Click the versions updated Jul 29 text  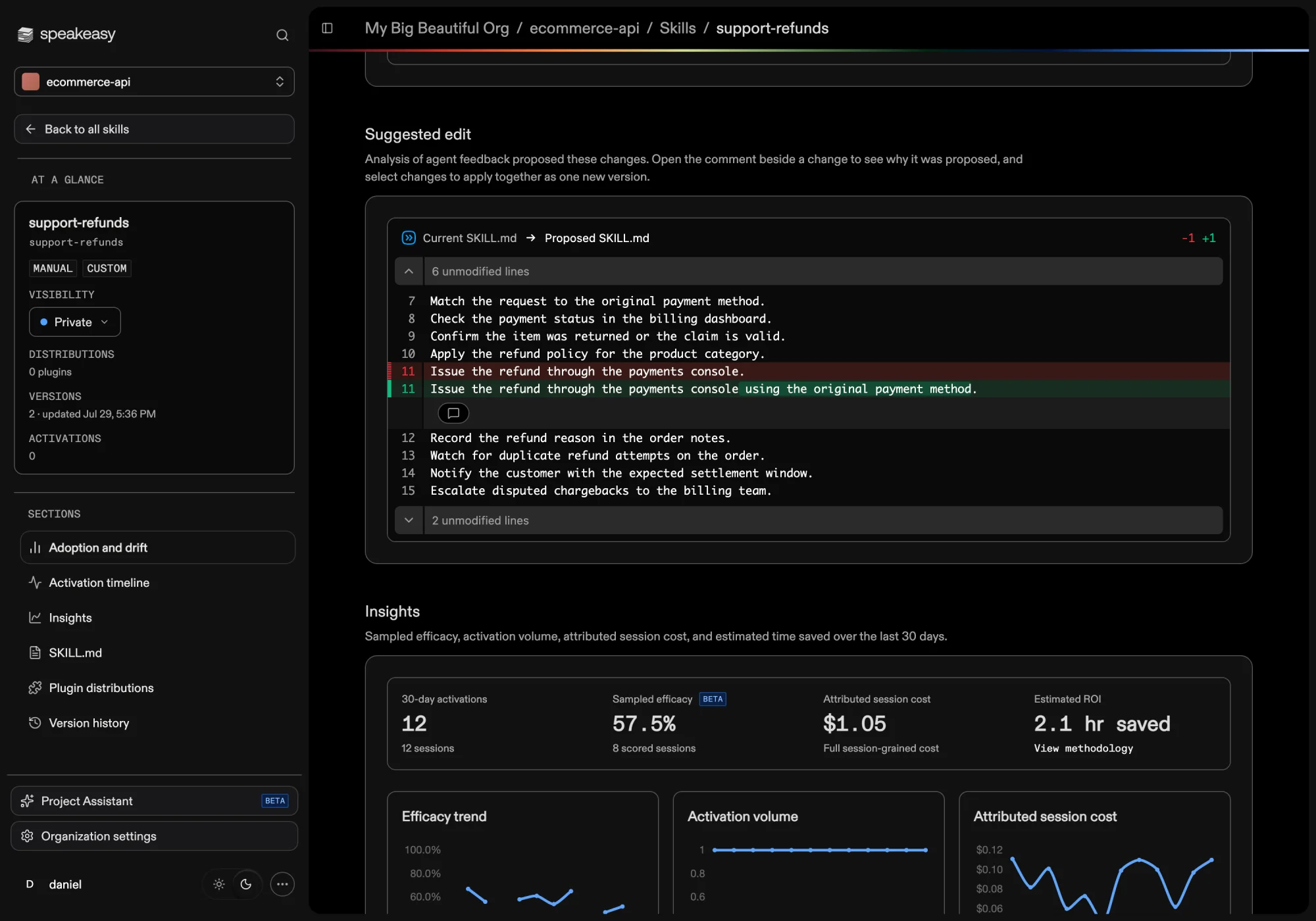click(x=92, y=414)
